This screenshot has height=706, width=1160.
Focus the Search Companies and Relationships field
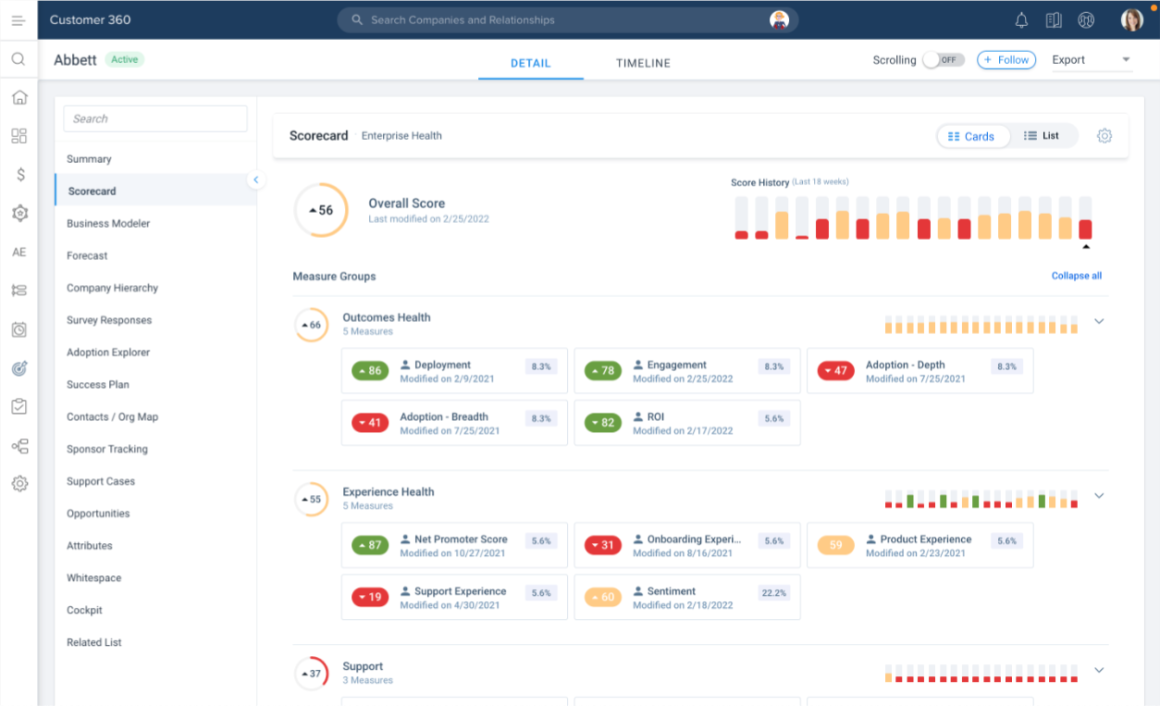coord(568,20)
